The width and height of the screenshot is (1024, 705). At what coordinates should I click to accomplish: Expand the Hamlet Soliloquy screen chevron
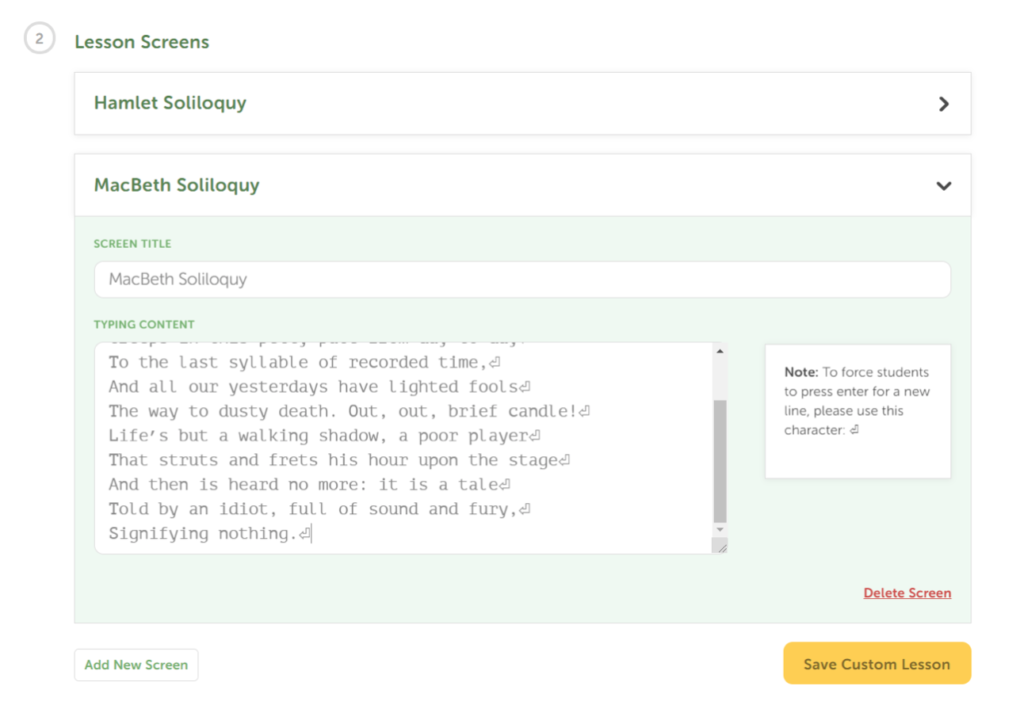pyautogui.click(x=944, y=104)
